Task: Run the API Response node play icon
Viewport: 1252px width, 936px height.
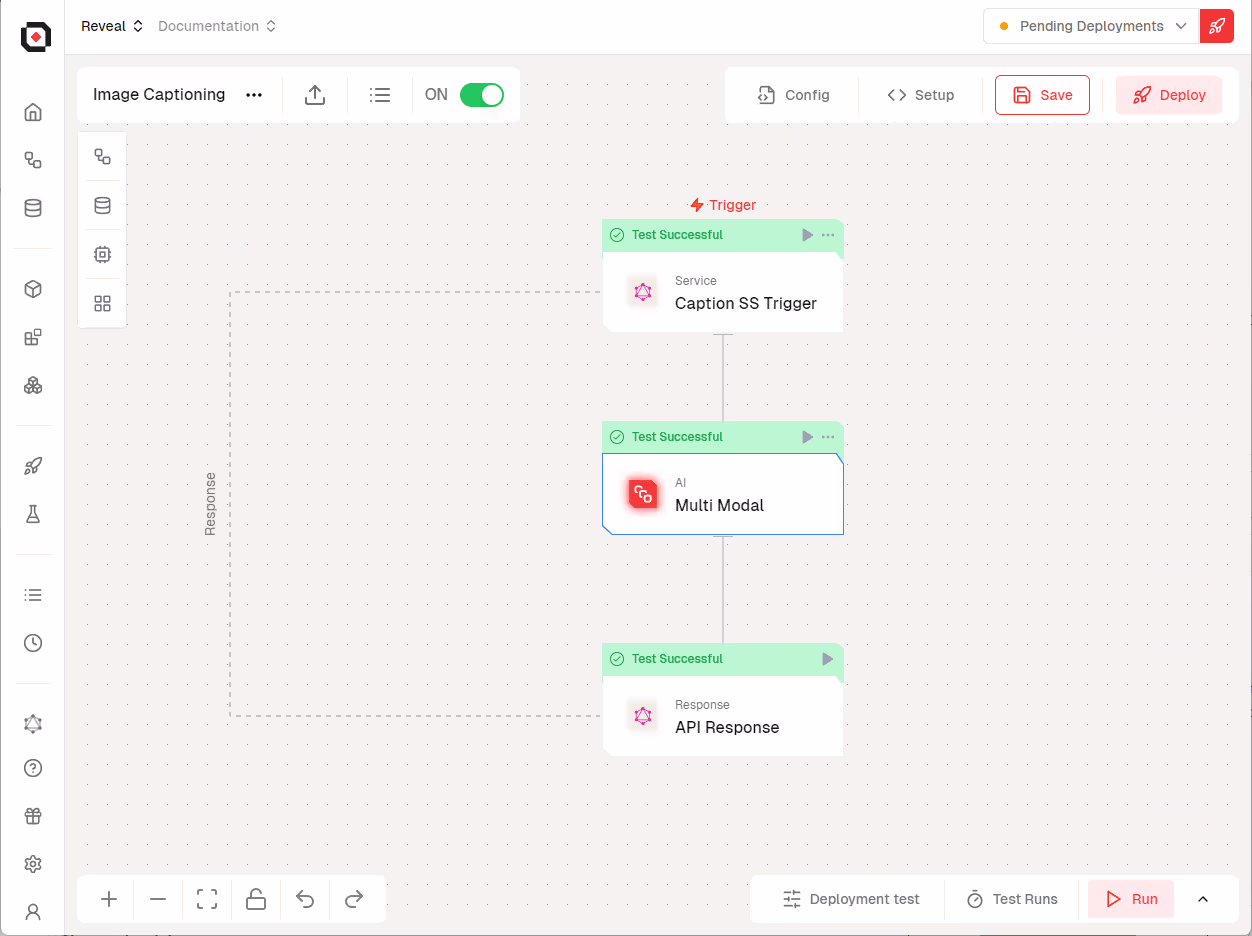Action: (827, 659)
